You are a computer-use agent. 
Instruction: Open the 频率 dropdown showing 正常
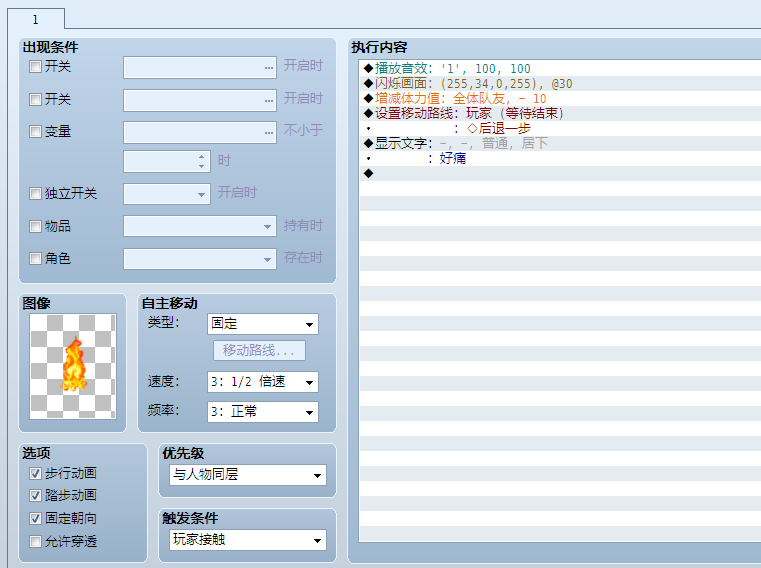(263, 412)
